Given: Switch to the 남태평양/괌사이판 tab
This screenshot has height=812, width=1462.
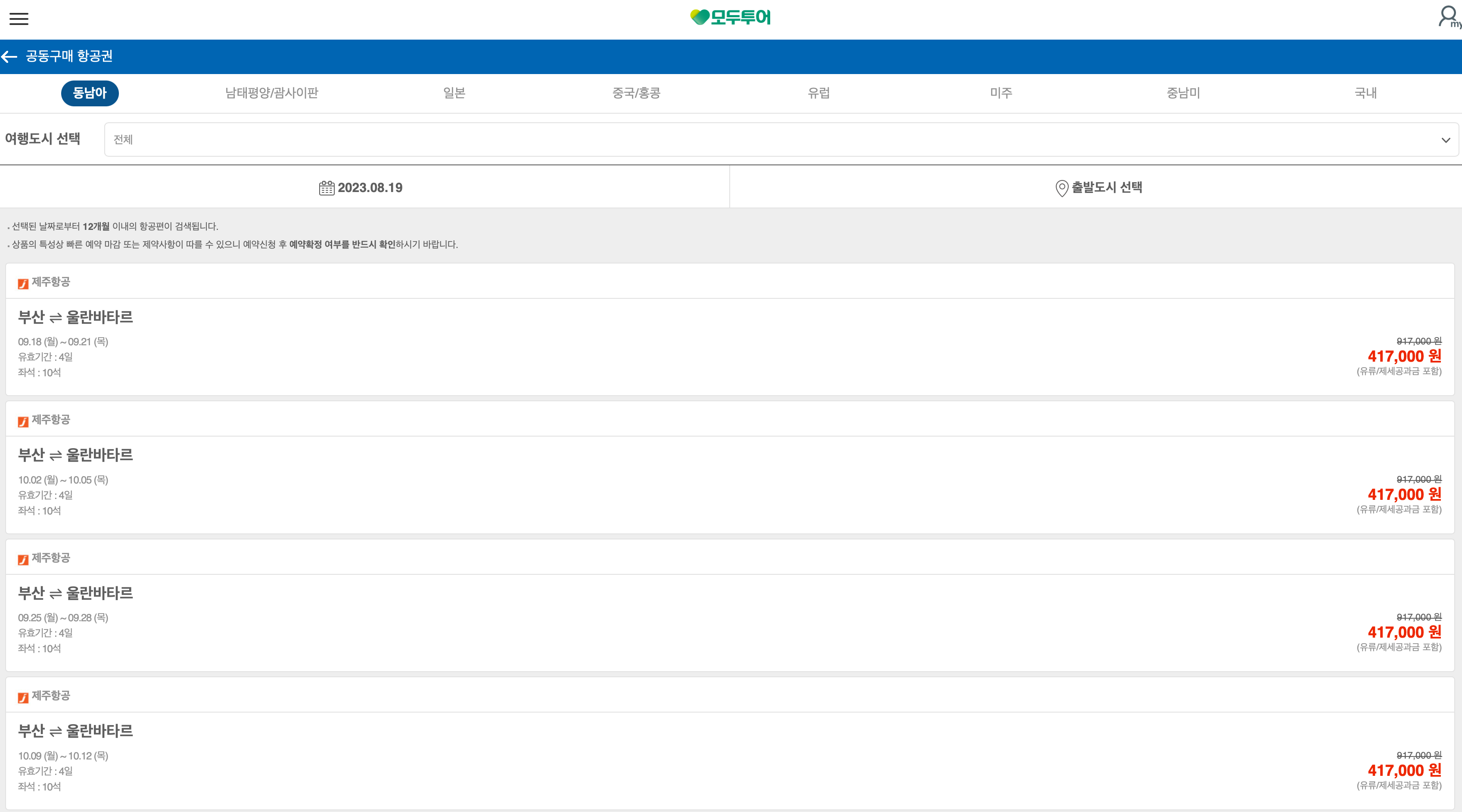Looking at the screenshot, I should 272,93.
